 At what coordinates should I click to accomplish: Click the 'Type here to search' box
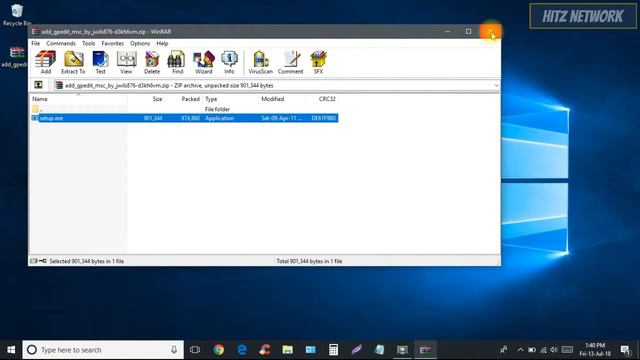pyautogui.click(x=103, y=350)
